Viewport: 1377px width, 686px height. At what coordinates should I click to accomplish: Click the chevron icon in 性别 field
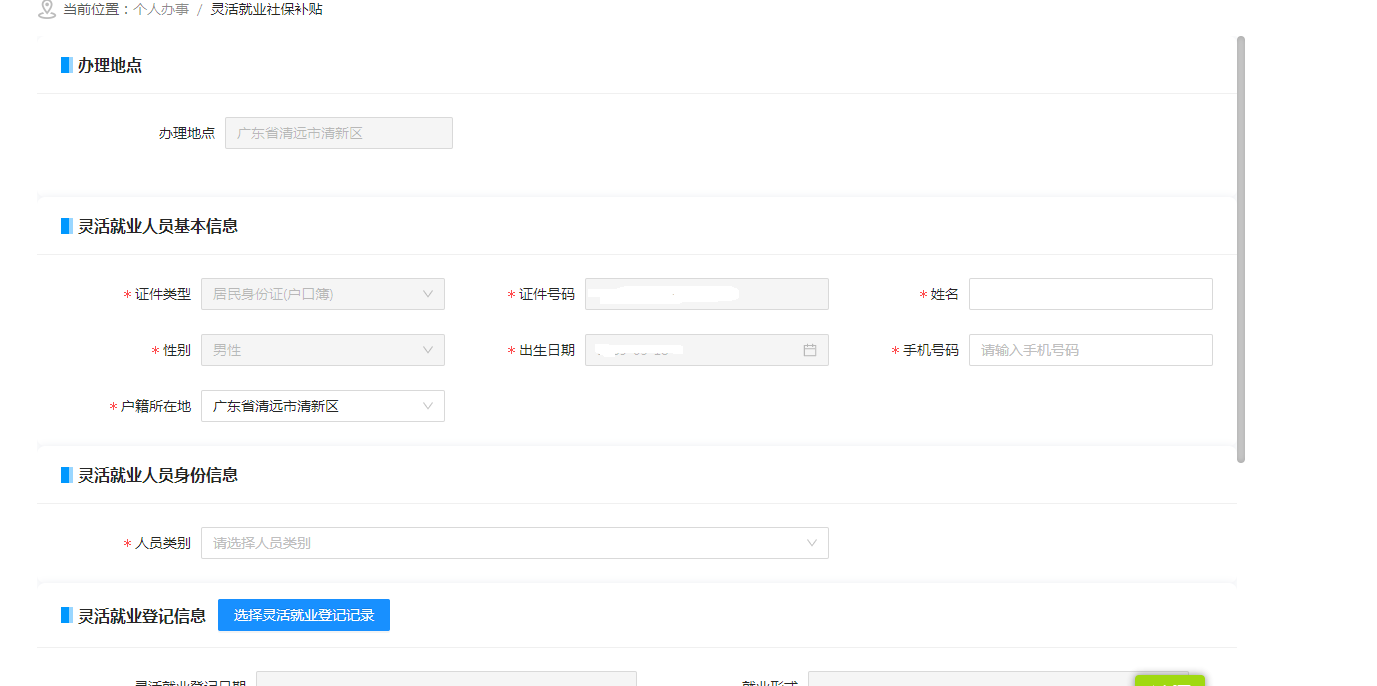click(x=430, y=350)
